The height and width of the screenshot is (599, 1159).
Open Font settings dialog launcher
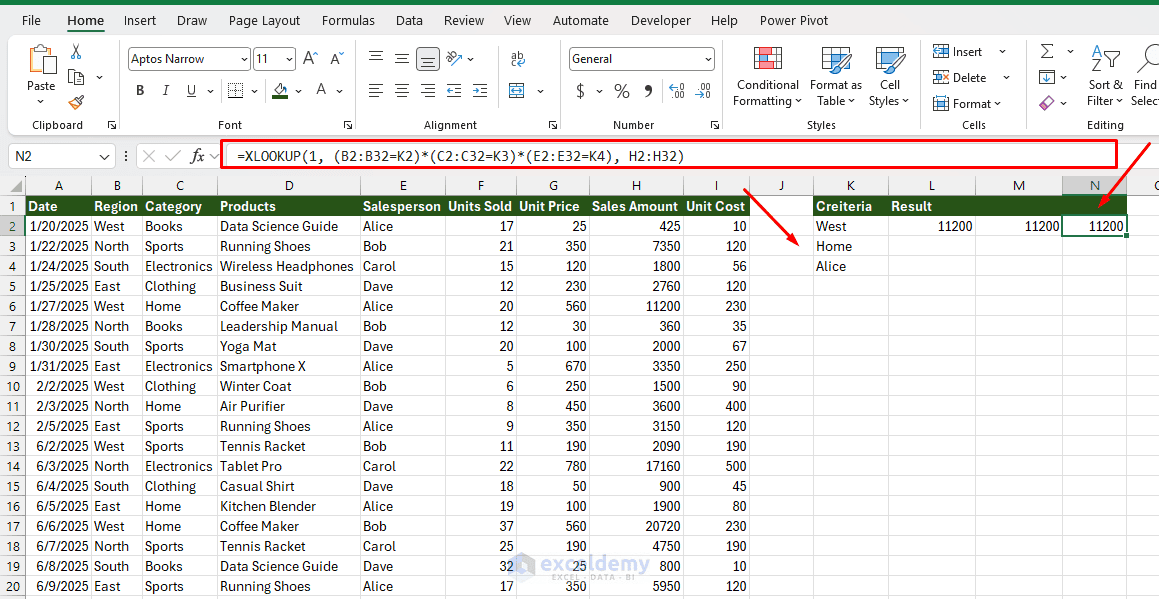tap(348, 125)
